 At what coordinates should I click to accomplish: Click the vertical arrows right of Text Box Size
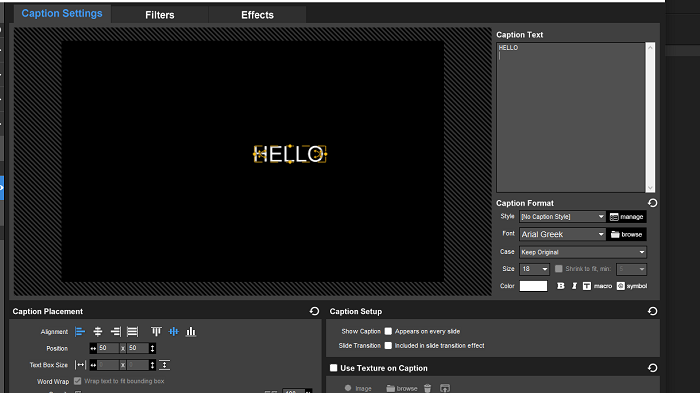tap(164, 365)
